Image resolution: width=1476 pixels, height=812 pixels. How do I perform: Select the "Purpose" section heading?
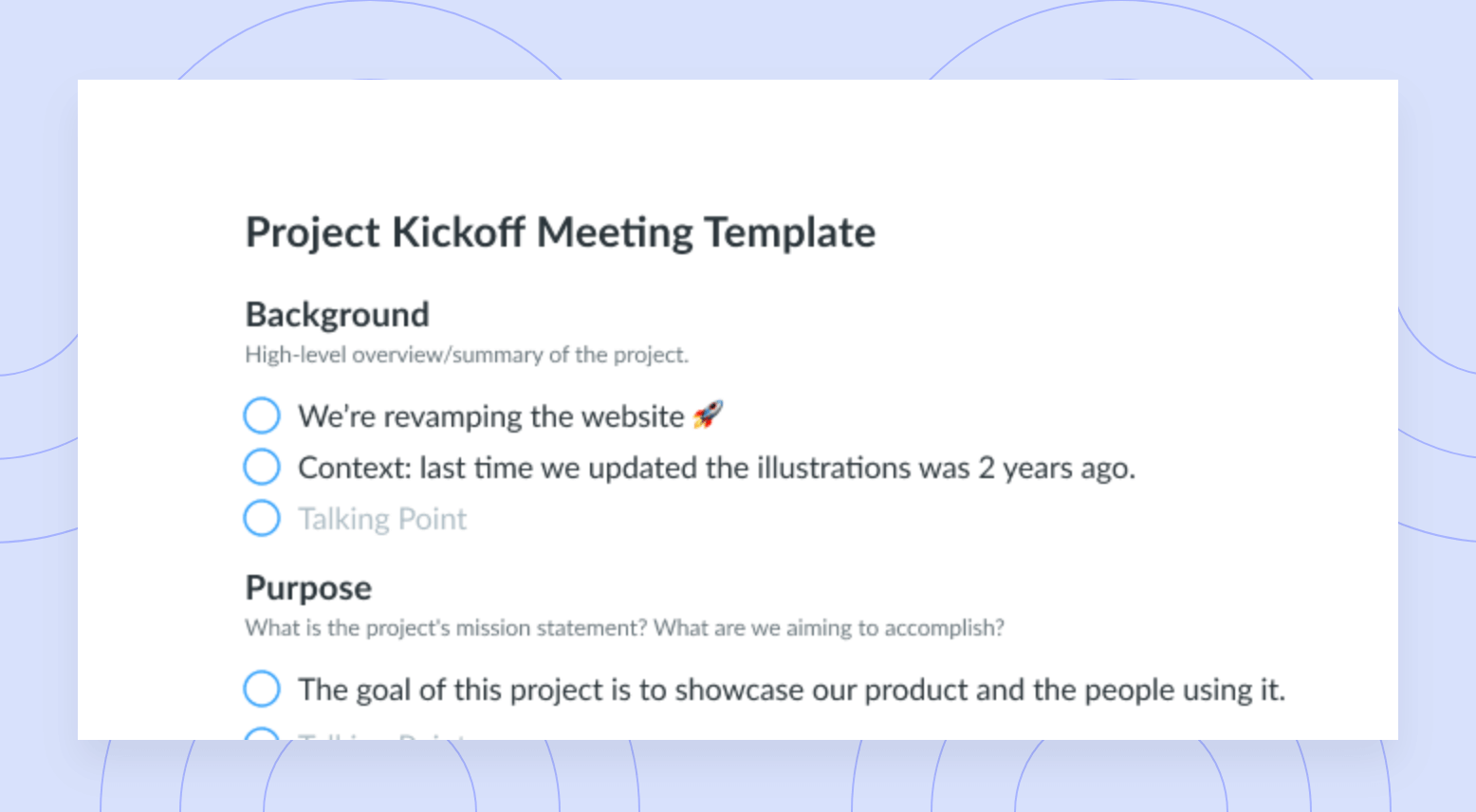[308, 587]
